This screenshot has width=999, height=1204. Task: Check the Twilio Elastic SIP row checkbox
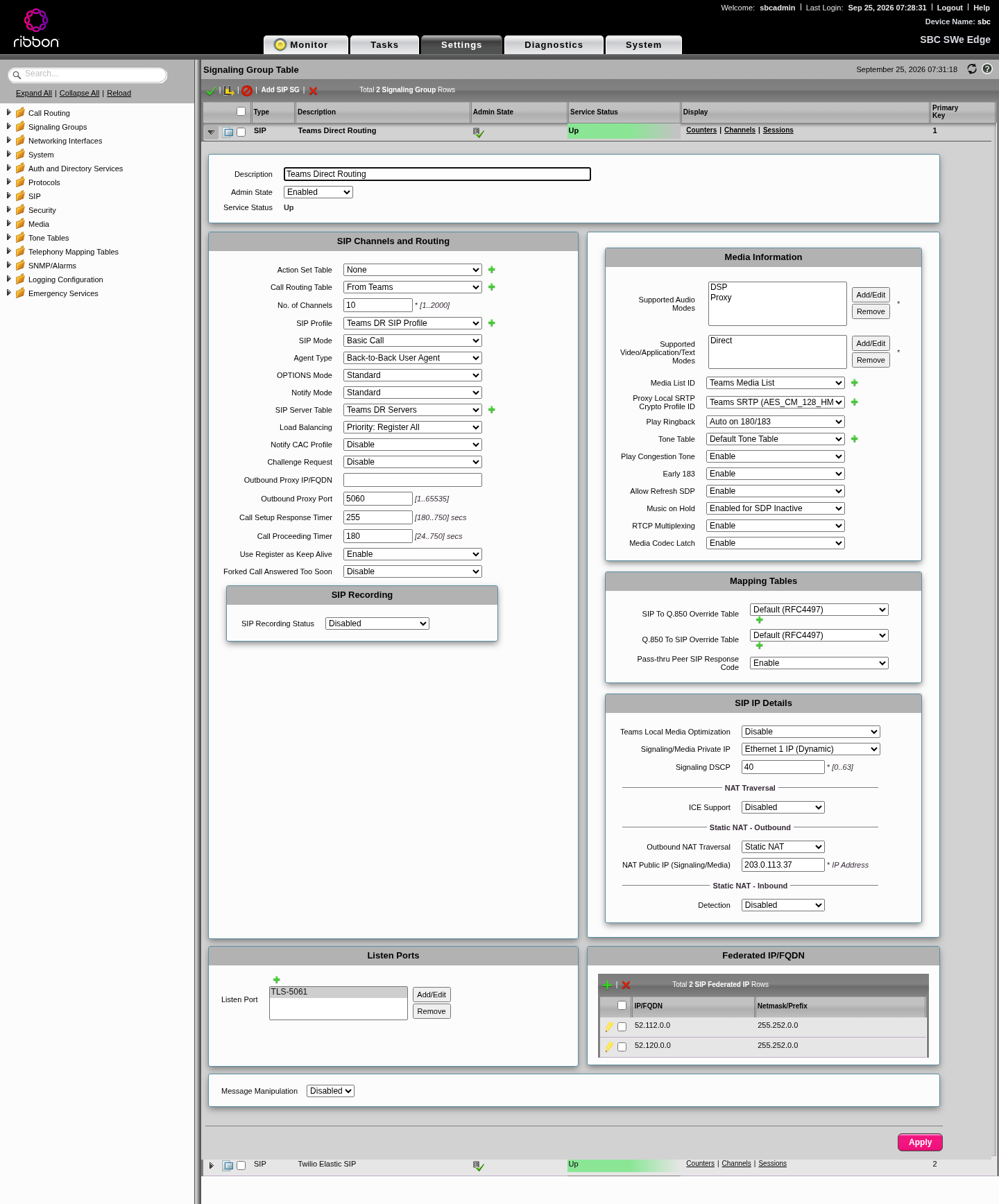[241, 1165]
